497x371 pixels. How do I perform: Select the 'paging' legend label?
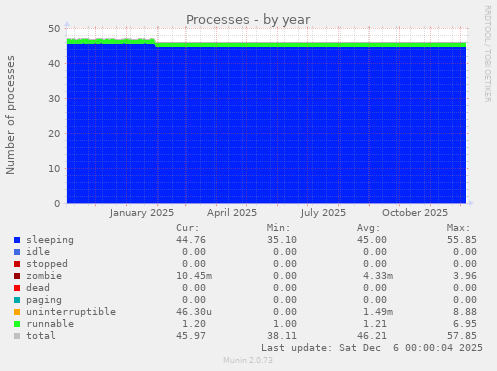(x=44, y=300)
